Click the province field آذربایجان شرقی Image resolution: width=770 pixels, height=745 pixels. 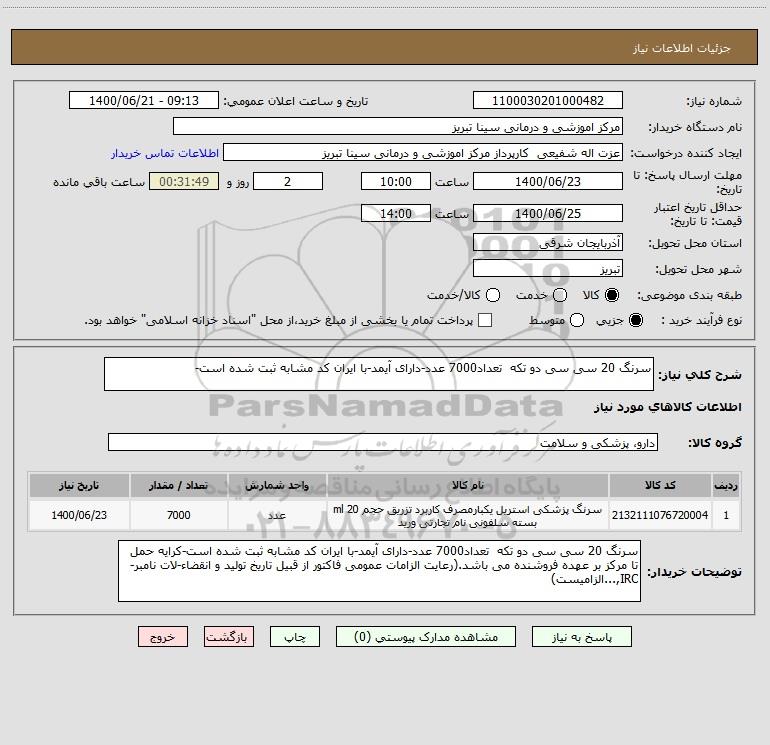coord(548,243)
